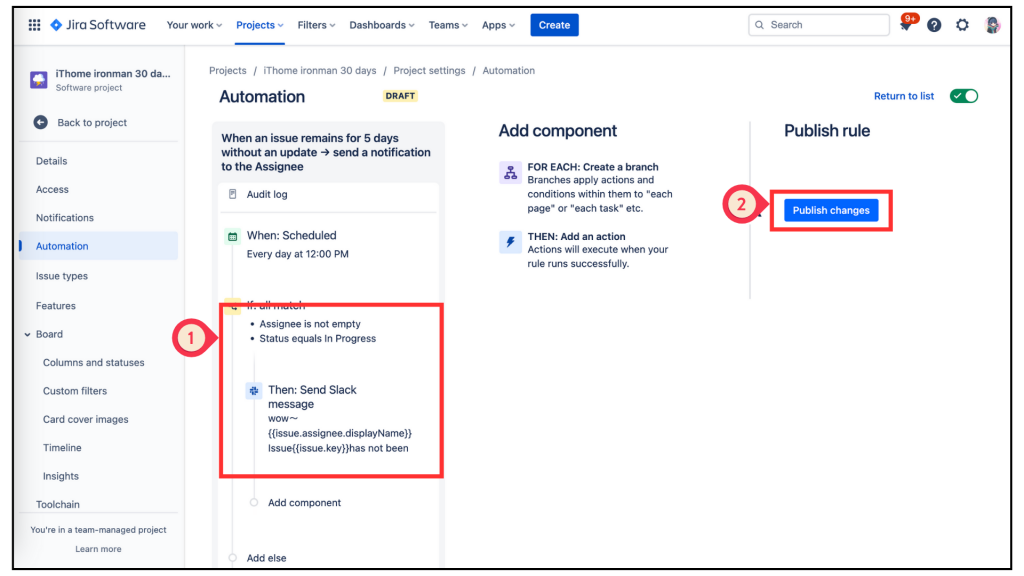This screenshot has height=576, width=1024.
Task: Open the Apps dropdown menu
Action: [498, 25]
